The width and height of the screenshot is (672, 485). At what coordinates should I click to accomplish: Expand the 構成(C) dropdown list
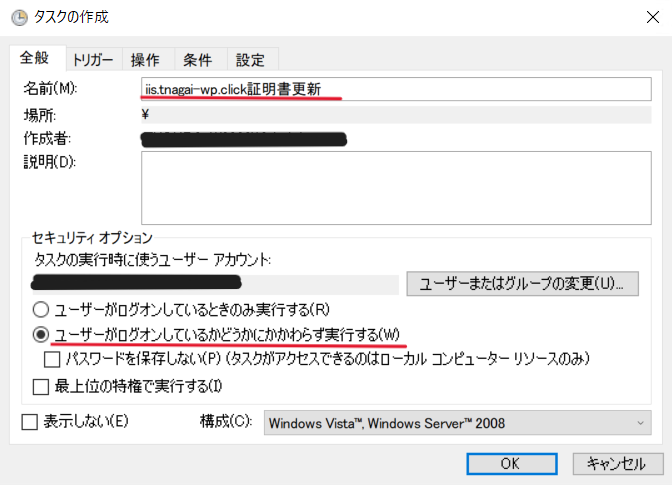(x=457, y=423)
